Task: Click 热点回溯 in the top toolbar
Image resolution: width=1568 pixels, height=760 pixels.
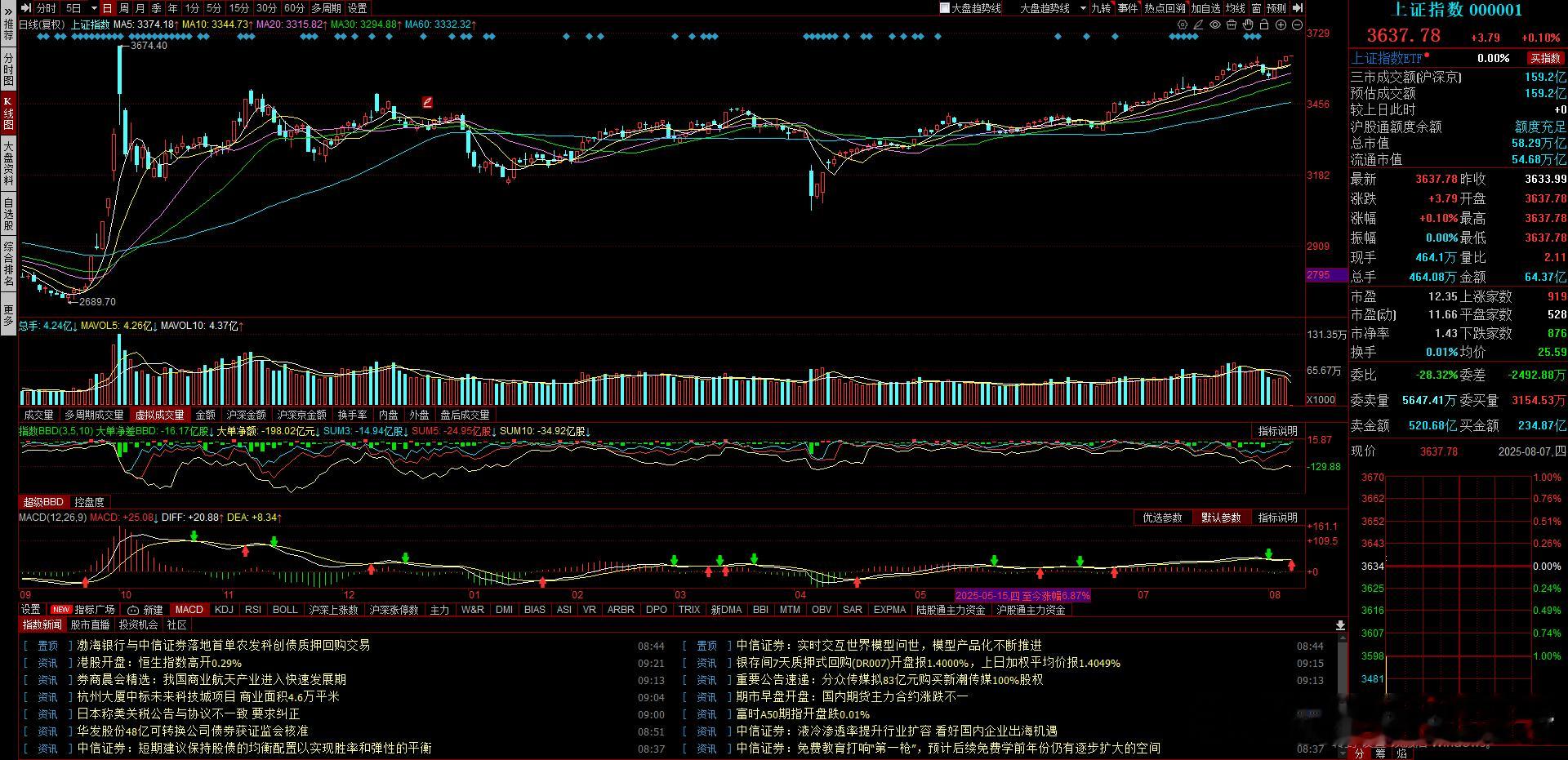Action: tap(1165, 8)
